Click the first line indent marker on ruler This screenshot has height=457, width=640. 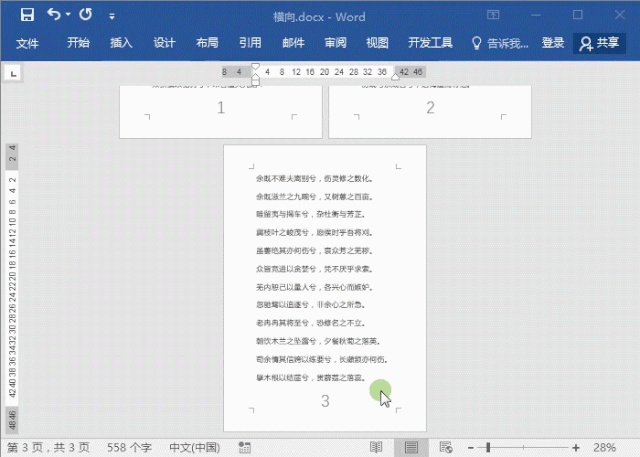[x=256, y=67]
